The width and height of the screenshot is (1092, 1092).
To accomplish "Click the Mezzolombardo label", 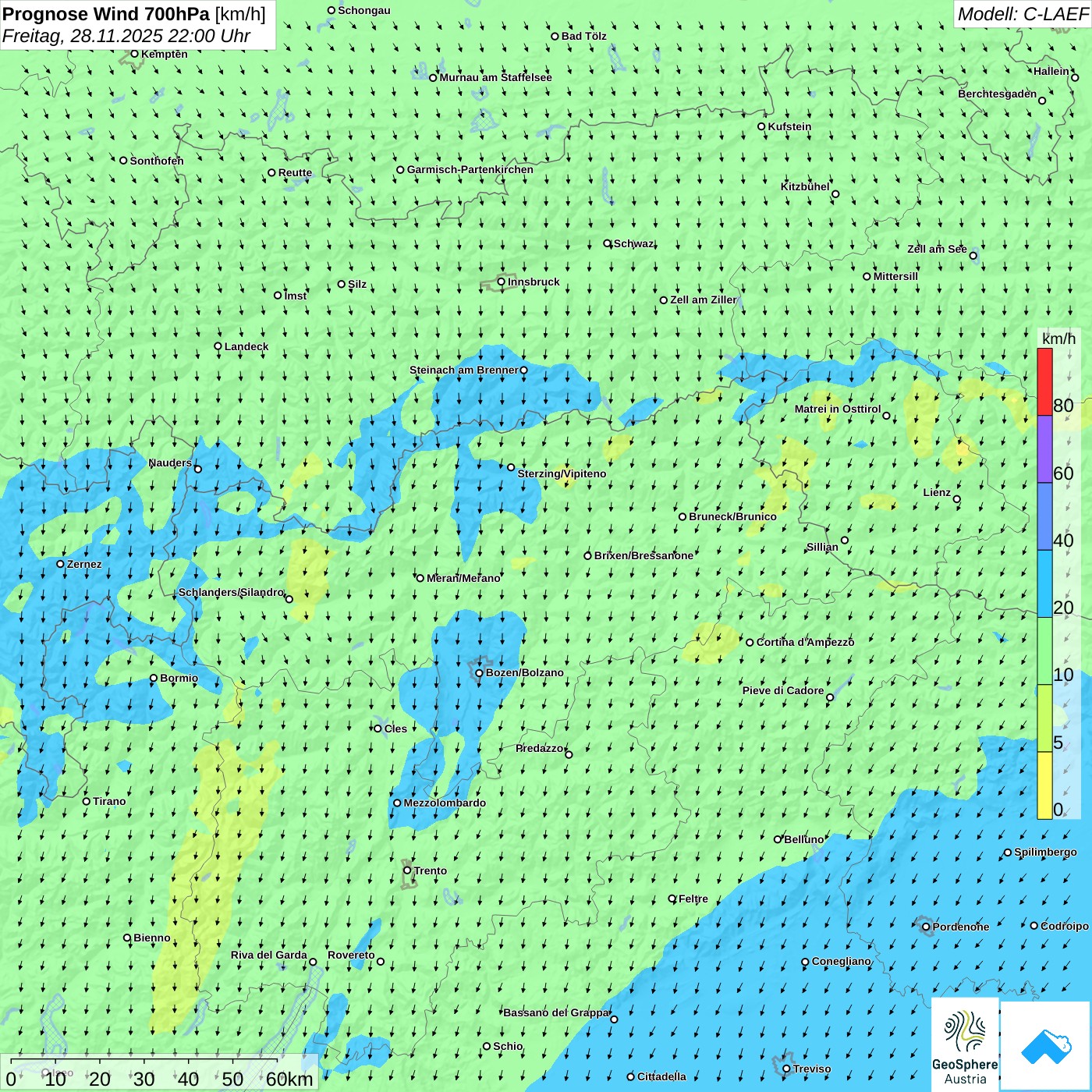I will [445, 803].
